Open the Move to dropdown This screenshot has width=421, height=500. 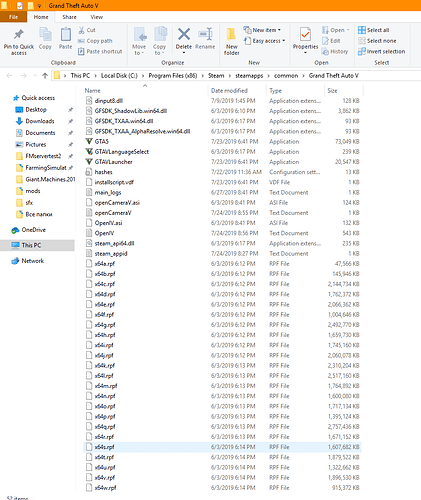tap(139, 41)
